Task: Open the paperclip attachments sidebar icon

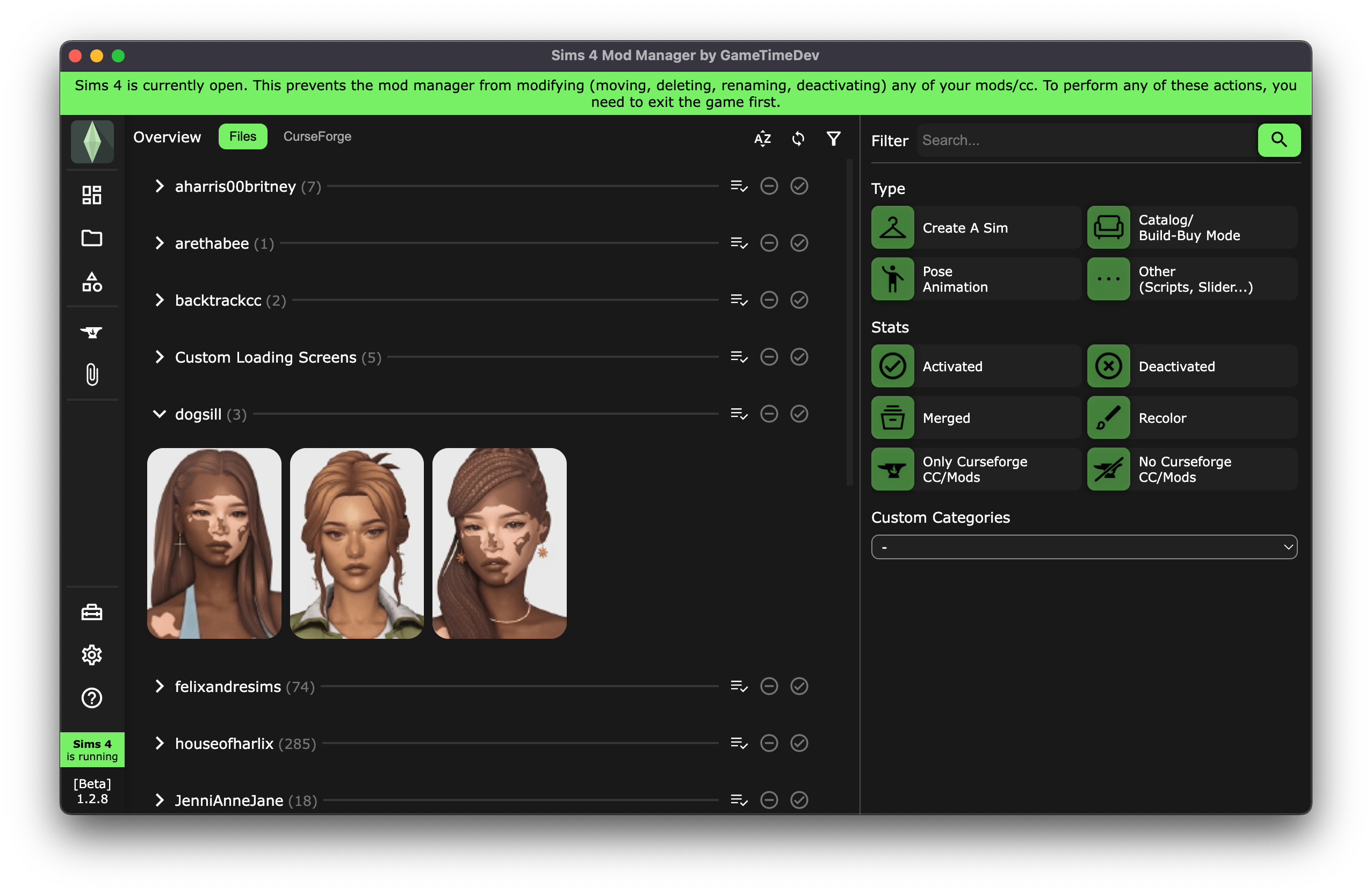Action: point(92,374)
